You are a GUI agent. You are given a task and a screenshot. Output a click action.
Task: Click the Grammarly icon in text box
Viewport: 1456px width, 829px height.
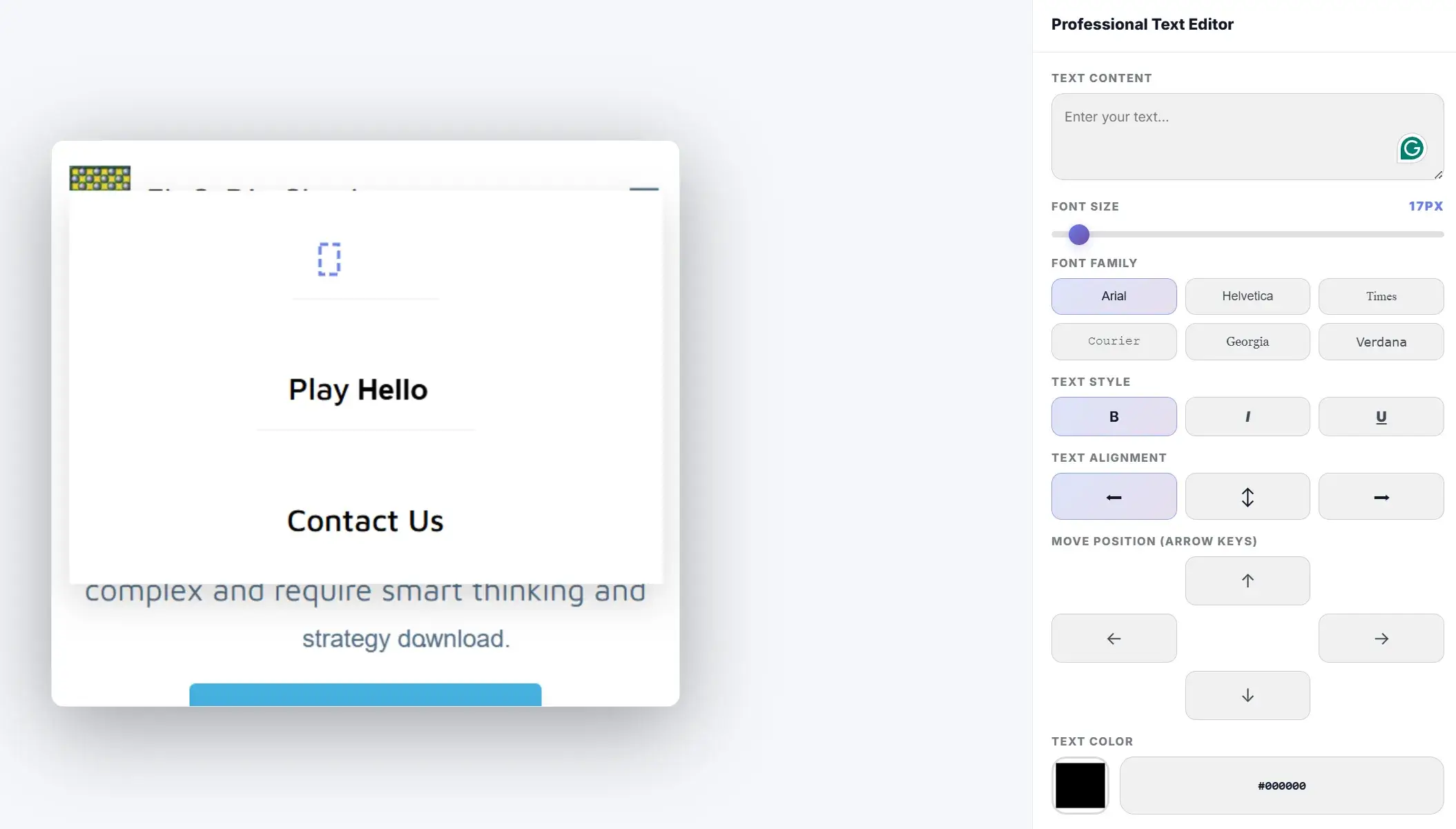click(1411, 148)
